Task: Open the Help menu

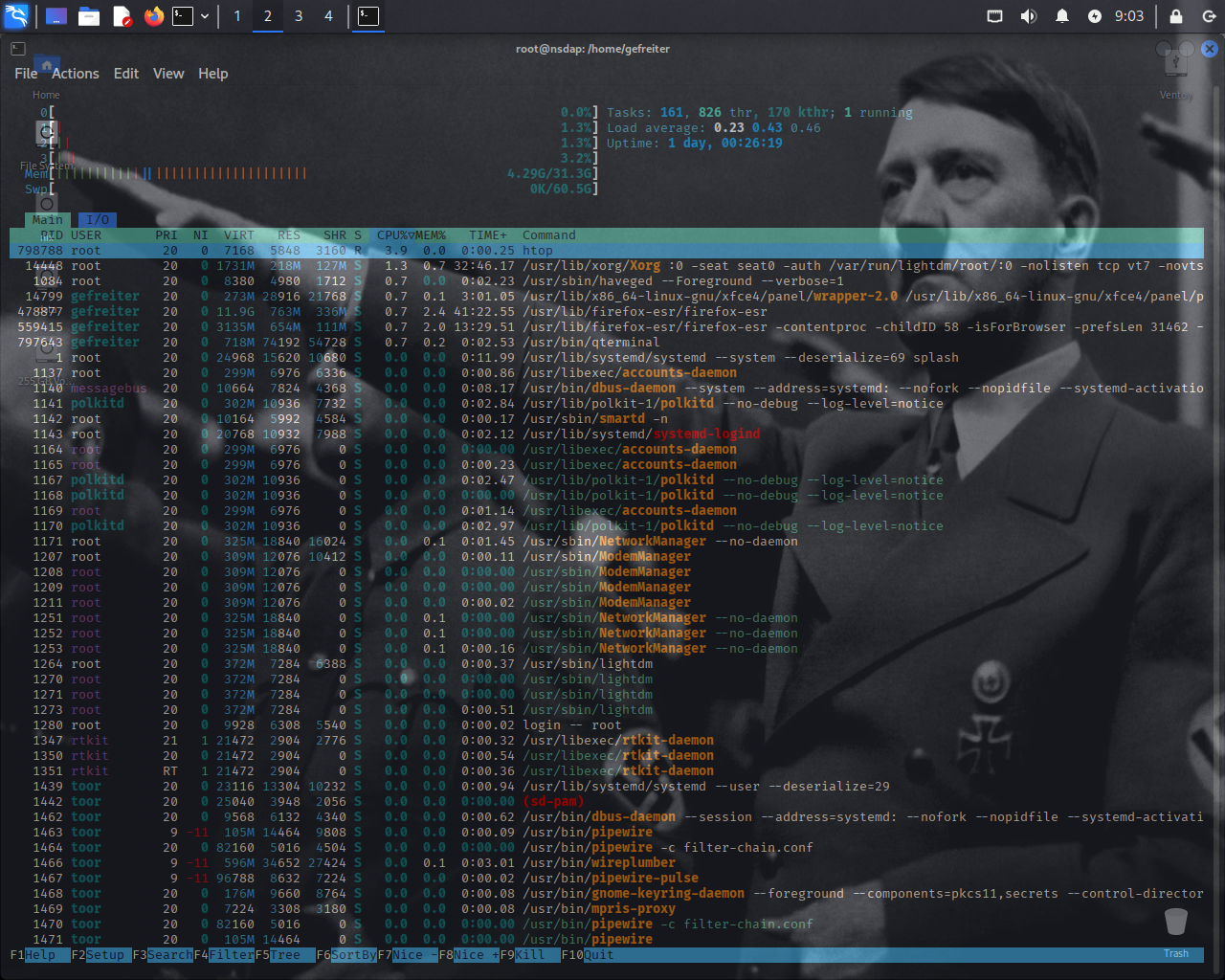Action: [213, 74]
